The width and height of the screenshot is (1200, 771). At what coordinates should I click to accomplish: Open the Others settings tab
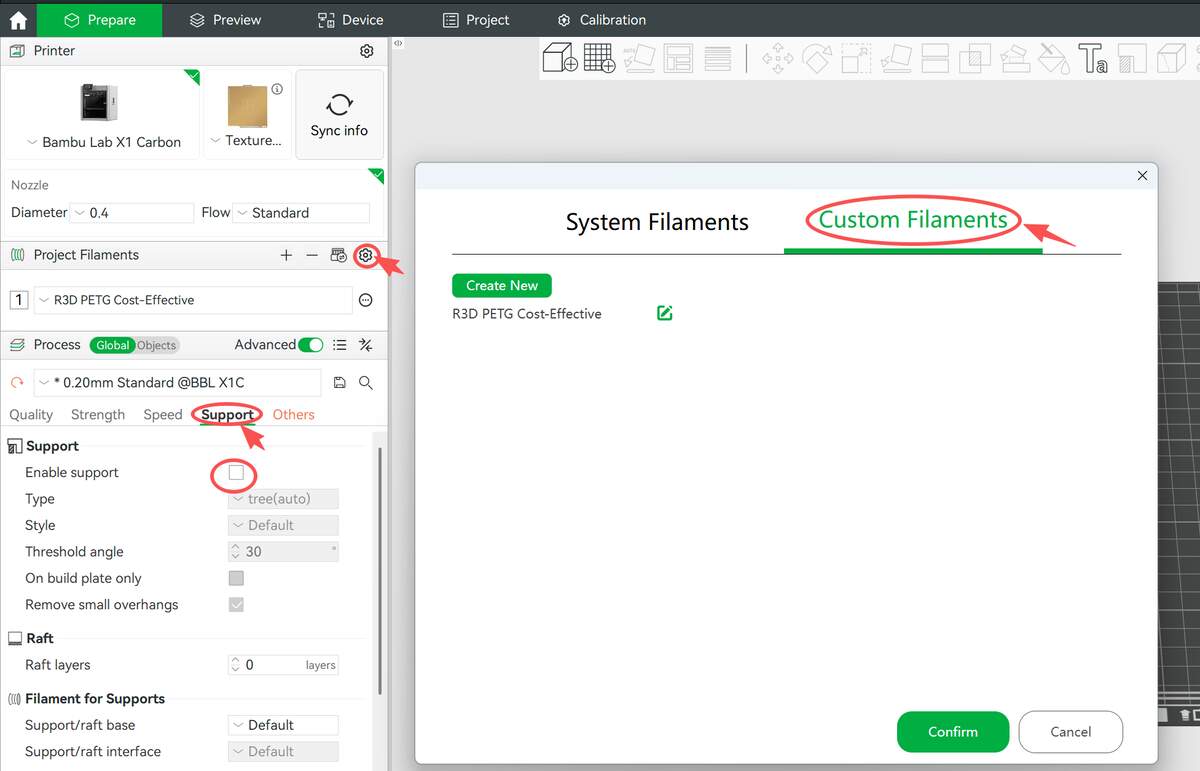[x=293, y=414]
